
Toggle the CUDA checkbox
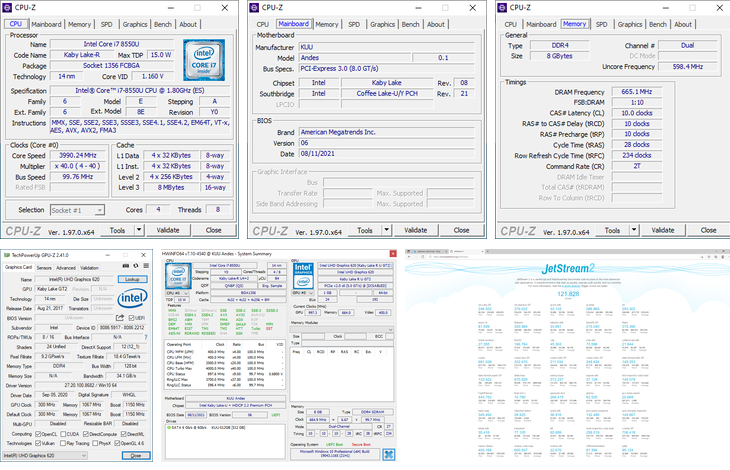(x=63, y=434)
